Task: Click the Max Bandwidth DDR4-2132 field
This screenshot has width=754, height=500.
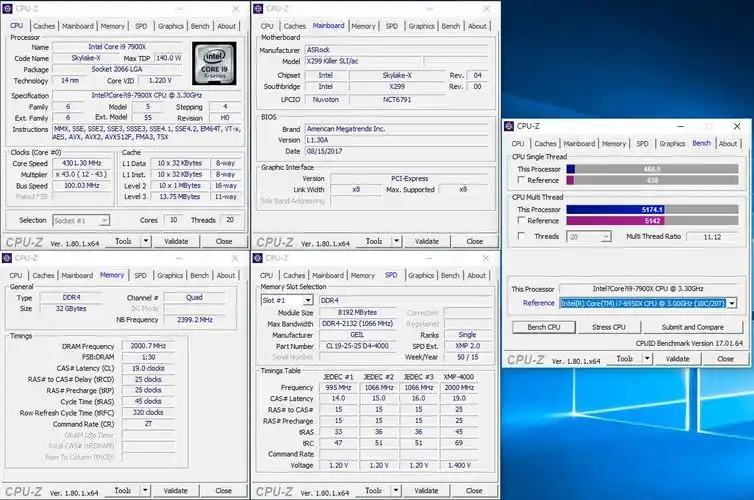Action: click(x=357, y=324)
